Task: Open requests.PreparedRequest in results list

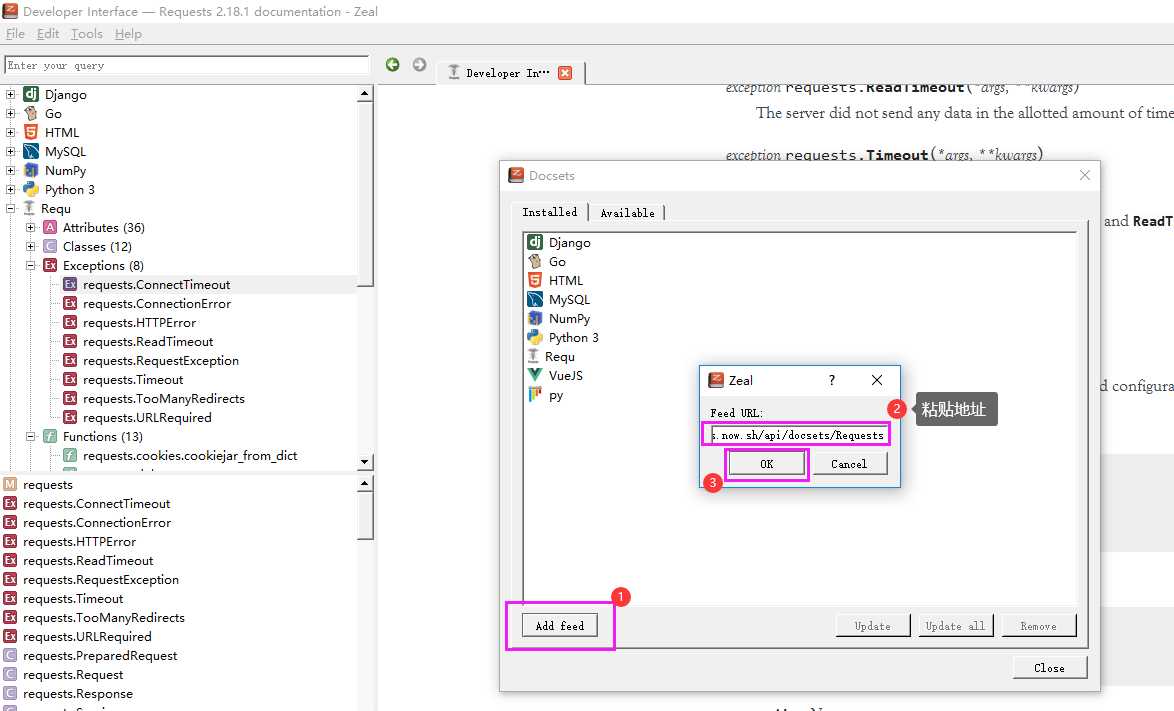Action: [100, 656]
